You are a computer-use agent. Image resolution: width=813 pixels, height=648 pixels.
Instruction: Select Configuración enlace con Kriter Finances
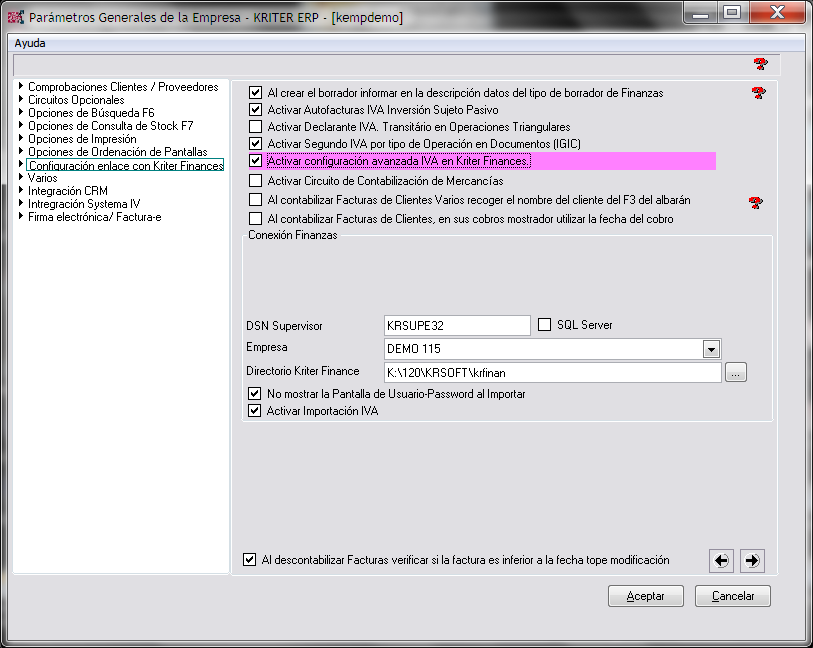click(x=125, y=165)
